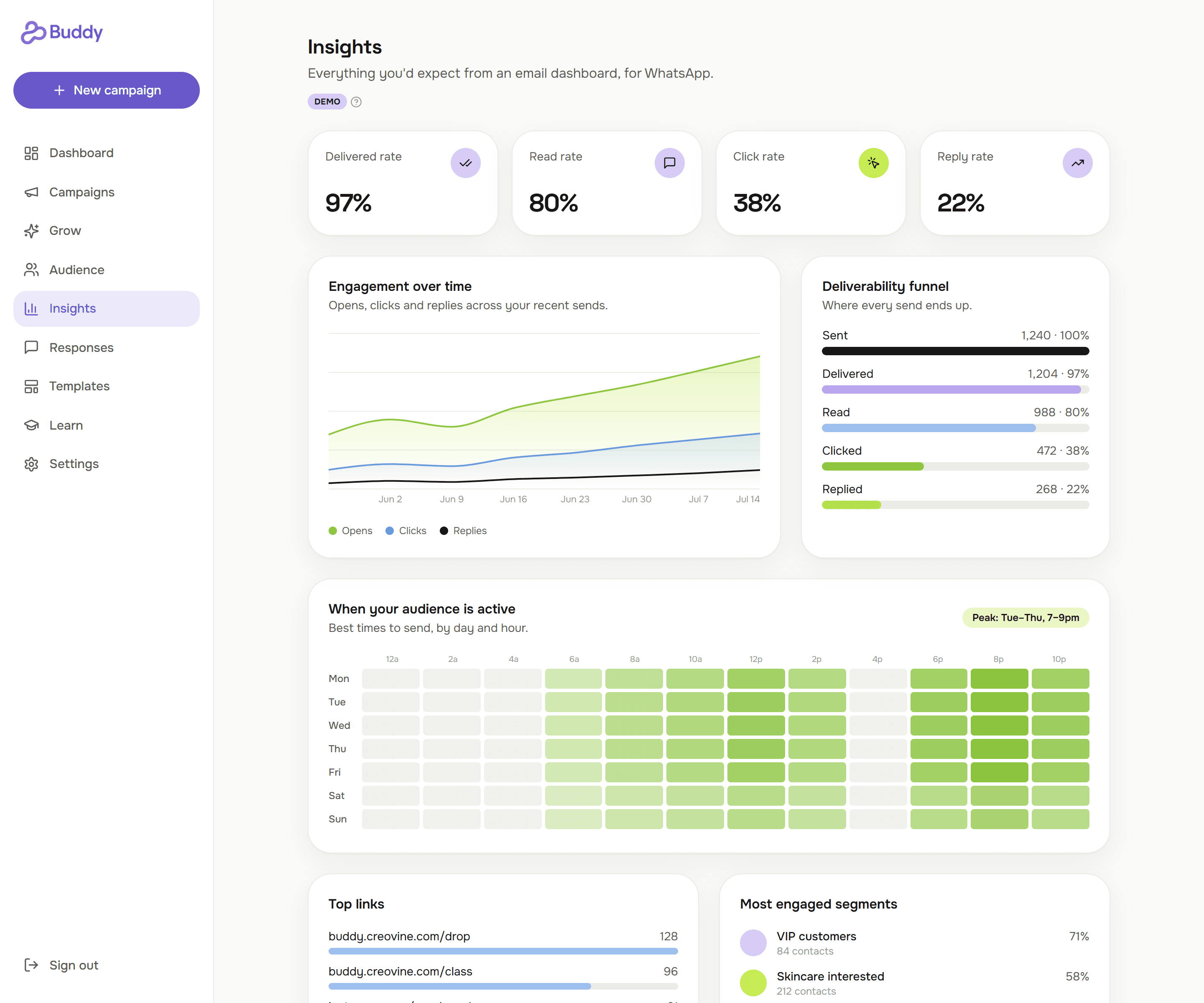Click the Delivered funnel progress bar

tap(956, 390)
